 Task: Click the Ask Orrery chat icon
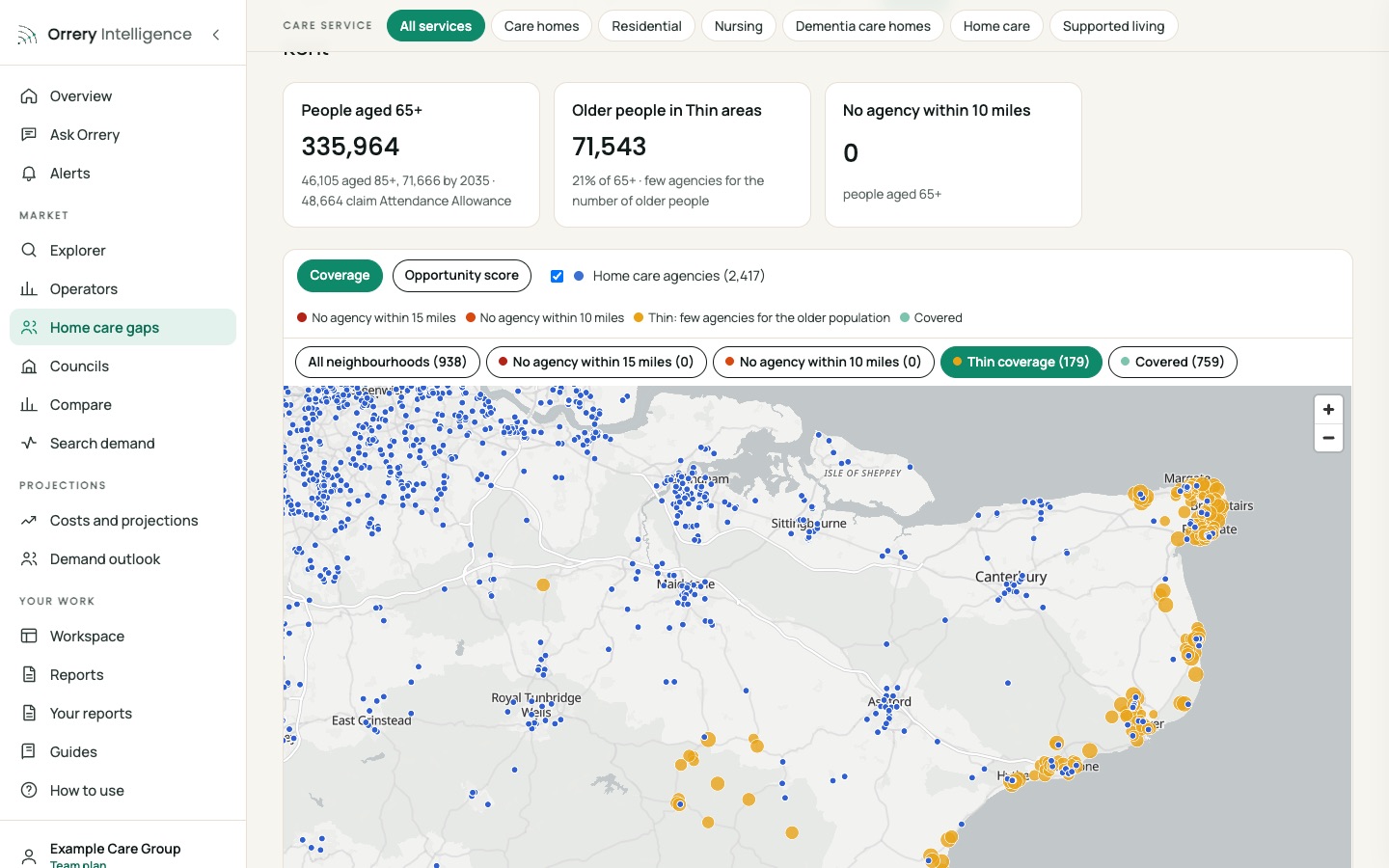[29, 135]
